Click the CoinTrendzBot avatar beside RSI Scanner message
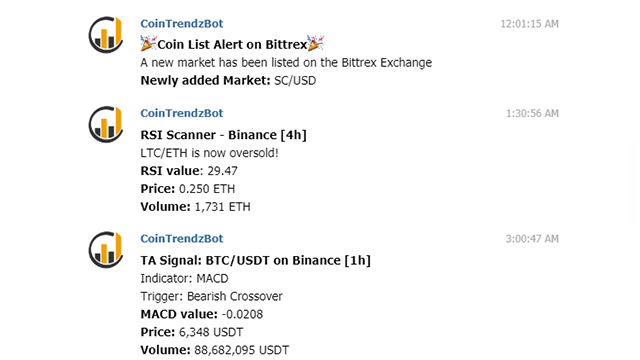The height and width of the screenshot is (360, 640). [x=106, y=124]
